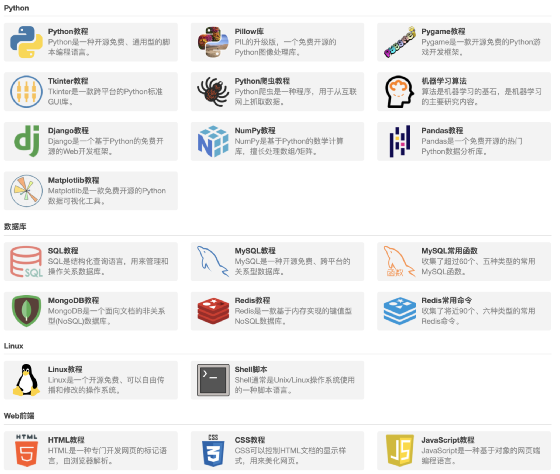Open the Pillow库 title link
Viewport: 560px width, 474px height.
pyautogui.click(x=249, y=31)
